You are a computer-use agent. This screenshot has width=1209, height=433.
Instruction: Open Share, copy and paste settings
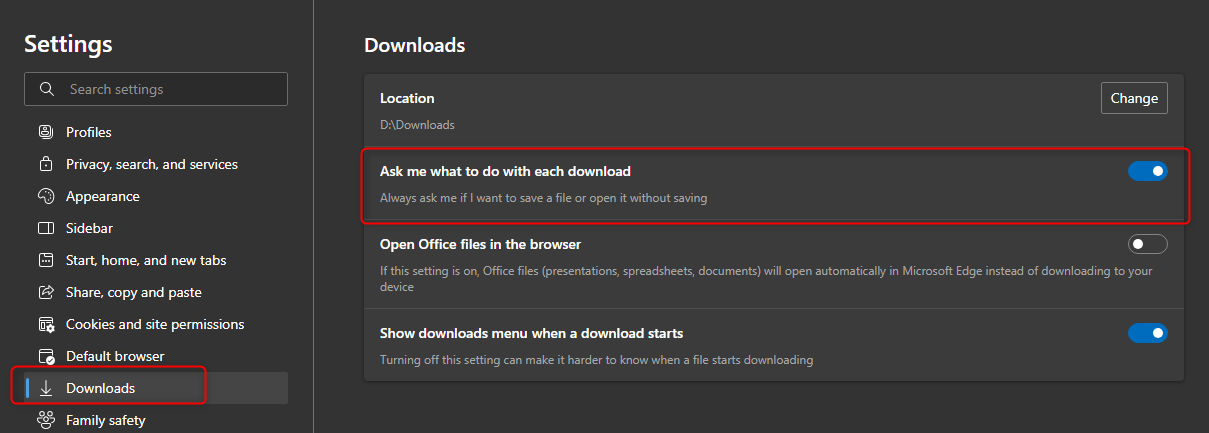click(x=156, y=292)
